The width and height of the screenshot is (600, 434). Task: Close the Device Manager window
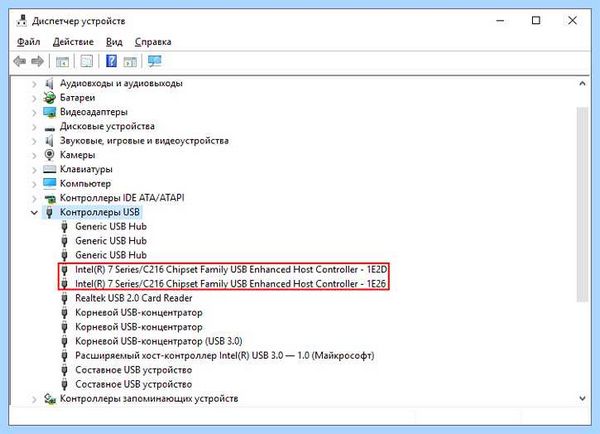click(572, 21)
